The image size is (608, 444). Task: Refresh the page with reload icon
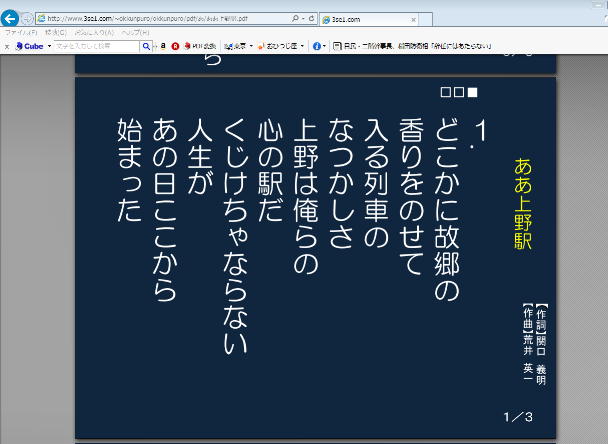pos(311,18)
